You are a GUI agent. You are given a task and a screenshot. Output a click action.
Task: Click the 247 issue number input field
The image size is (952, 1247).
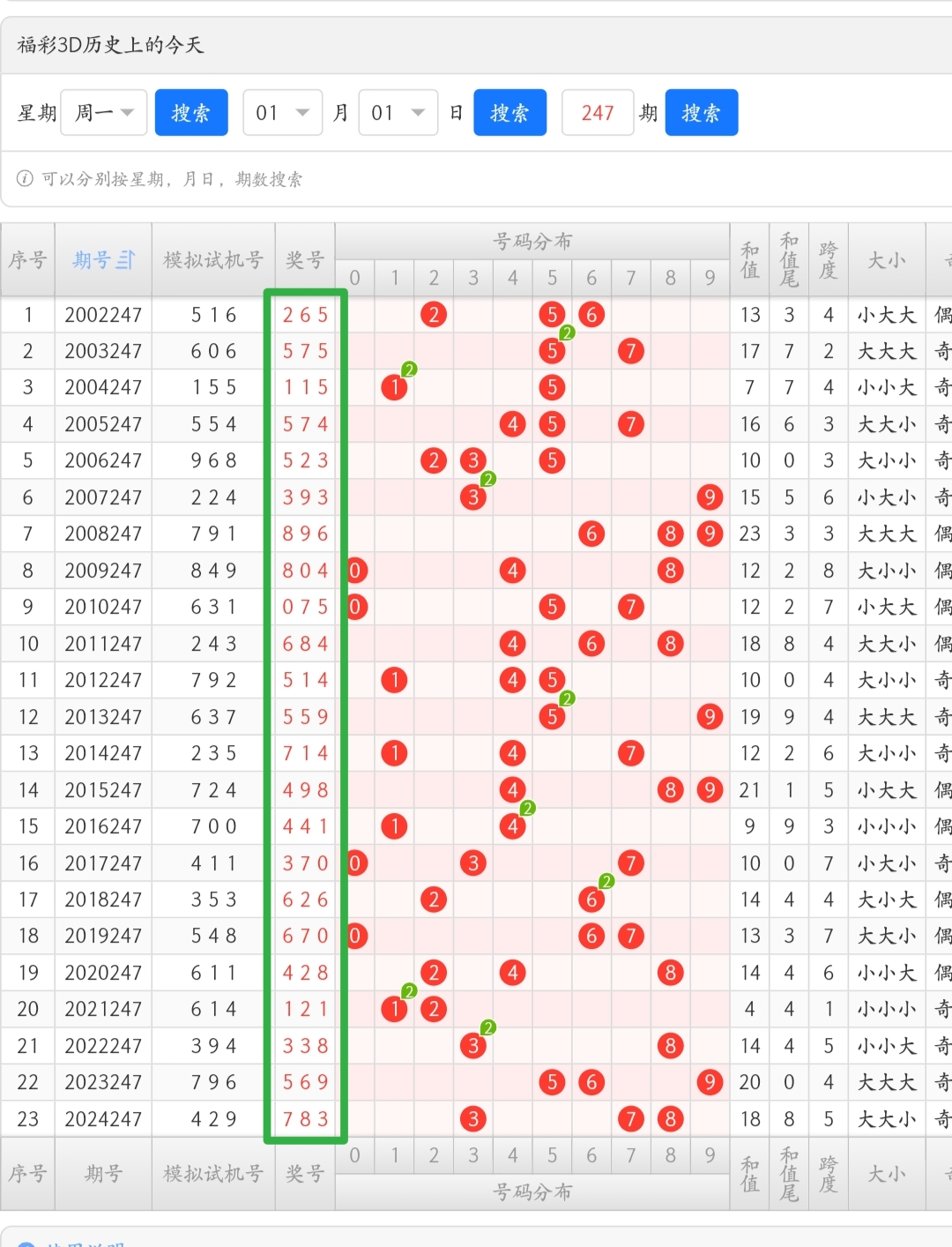click(598, 113)
